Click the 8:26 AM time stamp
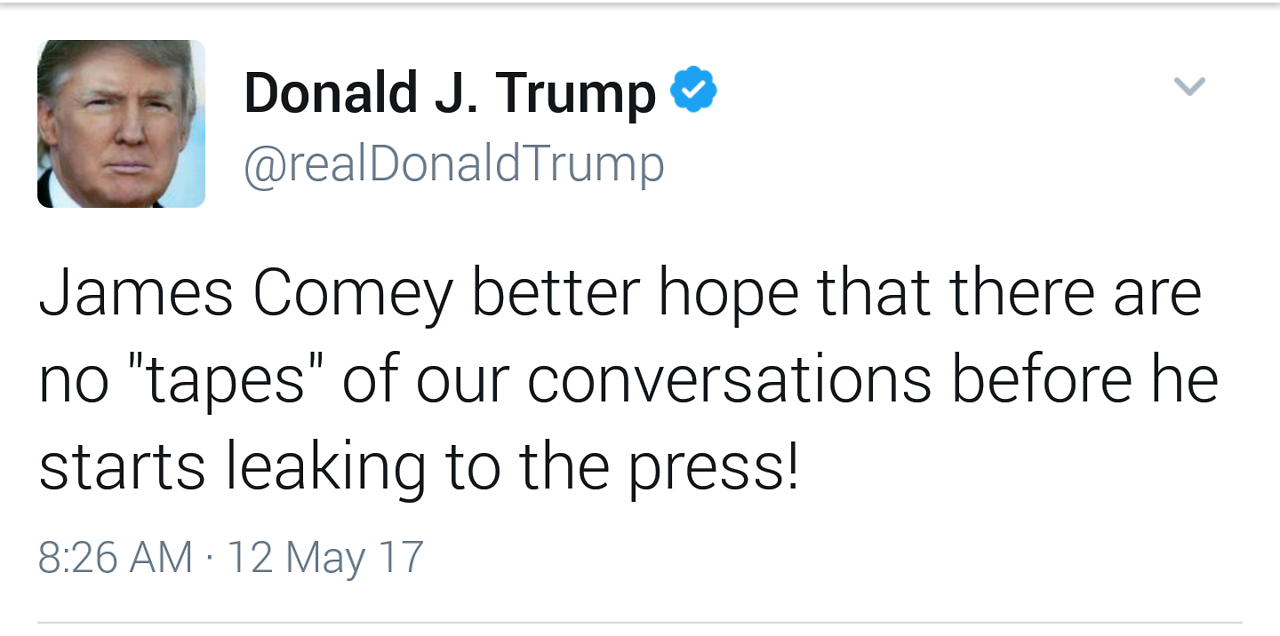 point(115,557)
